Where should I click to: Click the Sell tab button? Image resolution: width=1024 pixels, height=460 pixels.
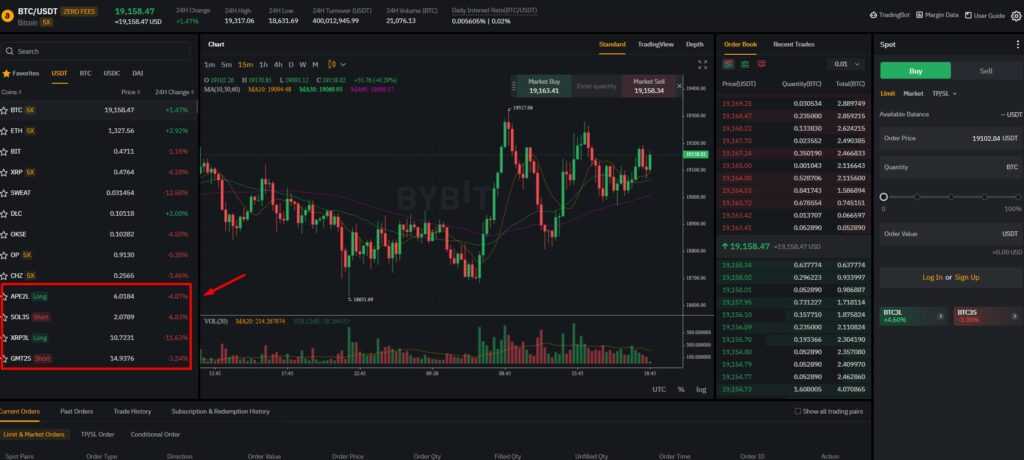coord(986,71)
